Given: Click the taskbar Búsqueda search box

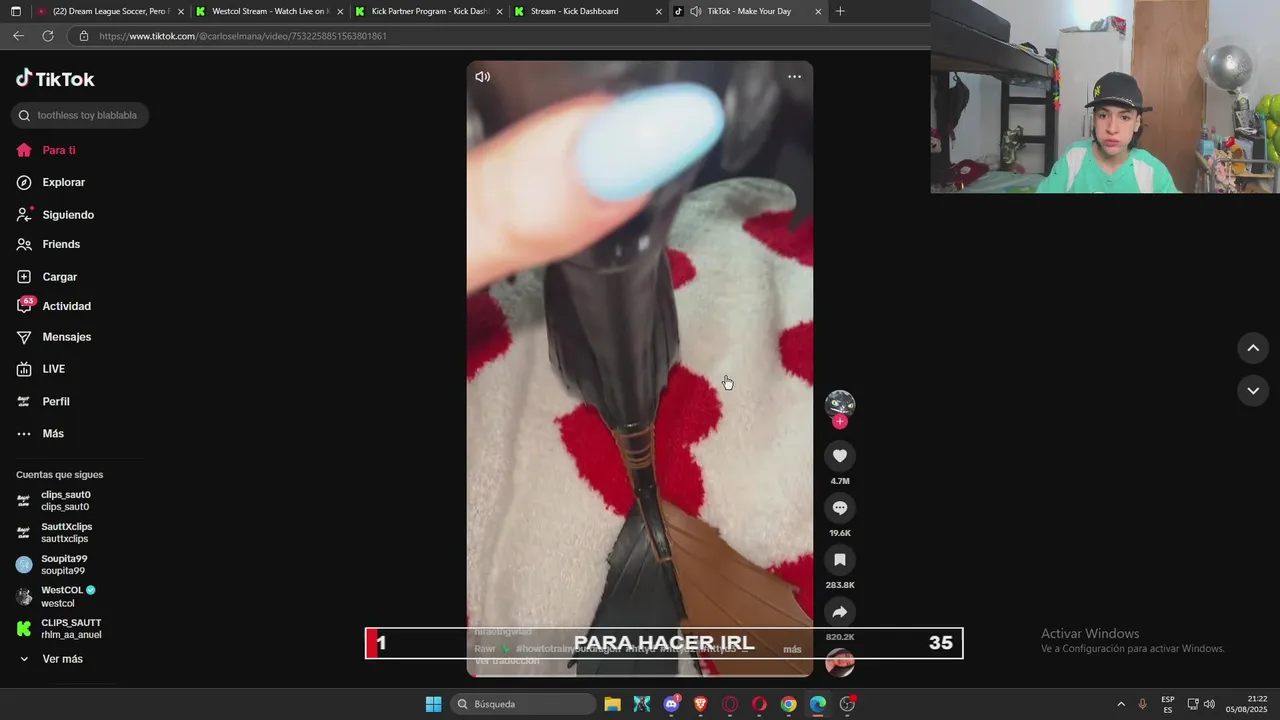Looking at the screenshot, I should pos(522,704).
